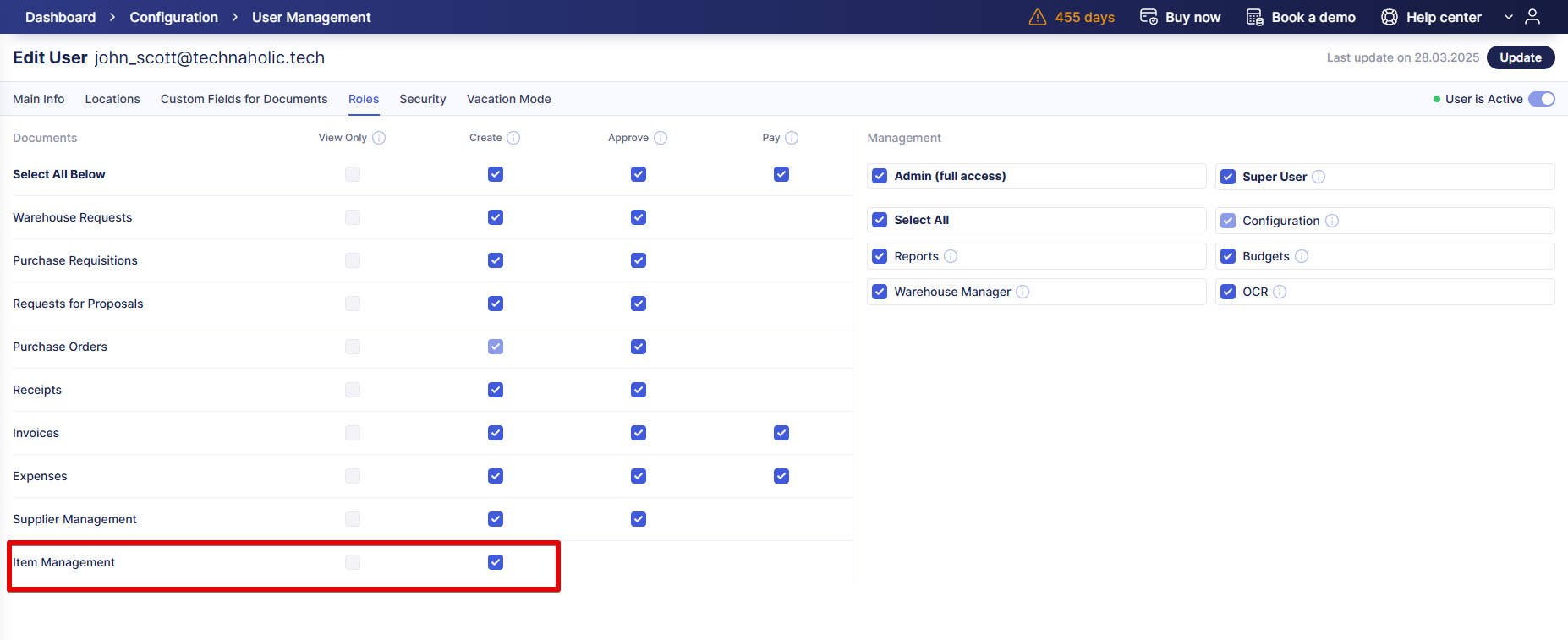Go to Dashboard breadcrumb link
The height and width of the screenshot is (640, 1568).
pos(60,17)
